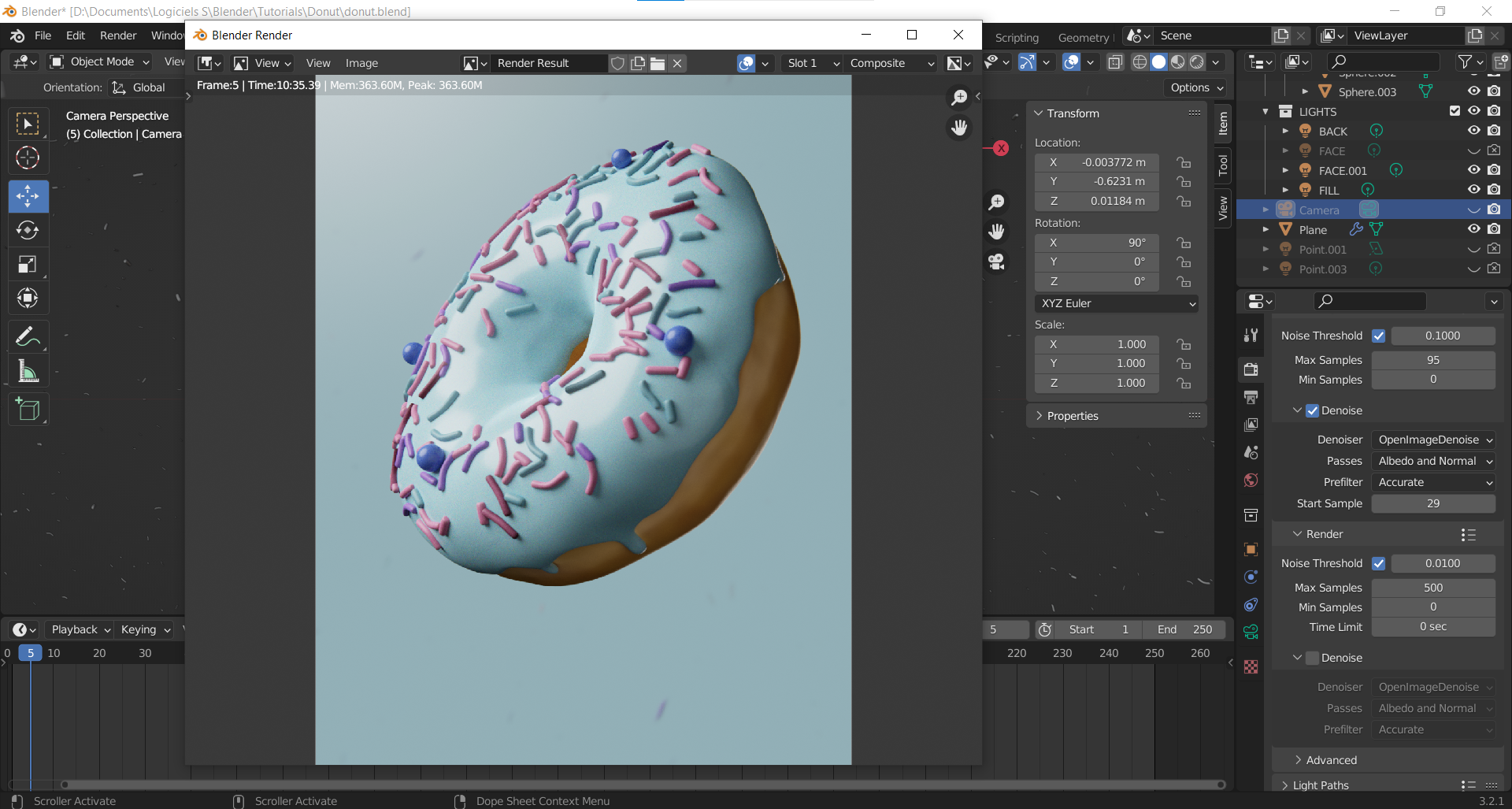Viewport: 1512px width, 809px height.
Task: Open the Object Mode dropdown
Action: click(99, 61)
